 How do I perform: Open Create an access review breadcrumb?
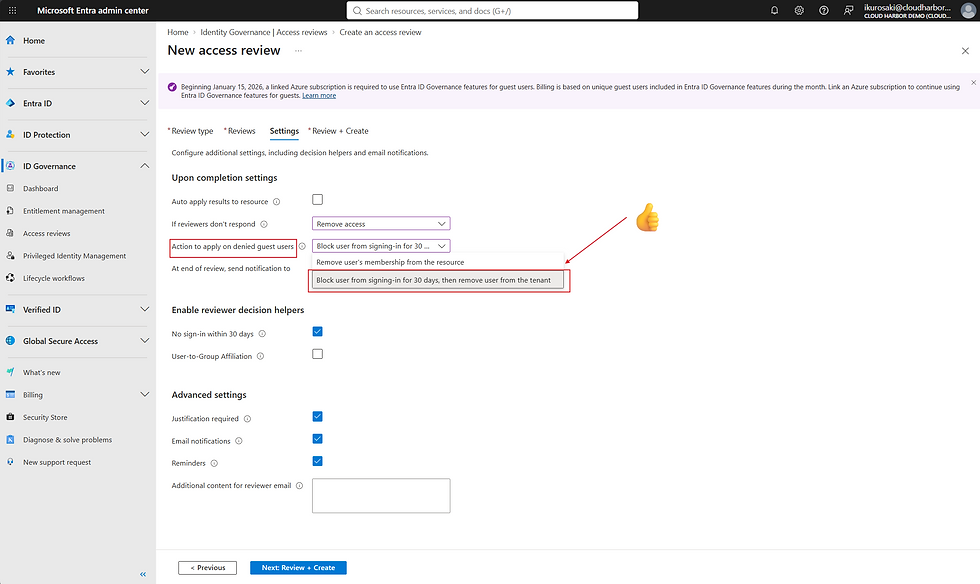pyautogui.click(x=380, y=33)
